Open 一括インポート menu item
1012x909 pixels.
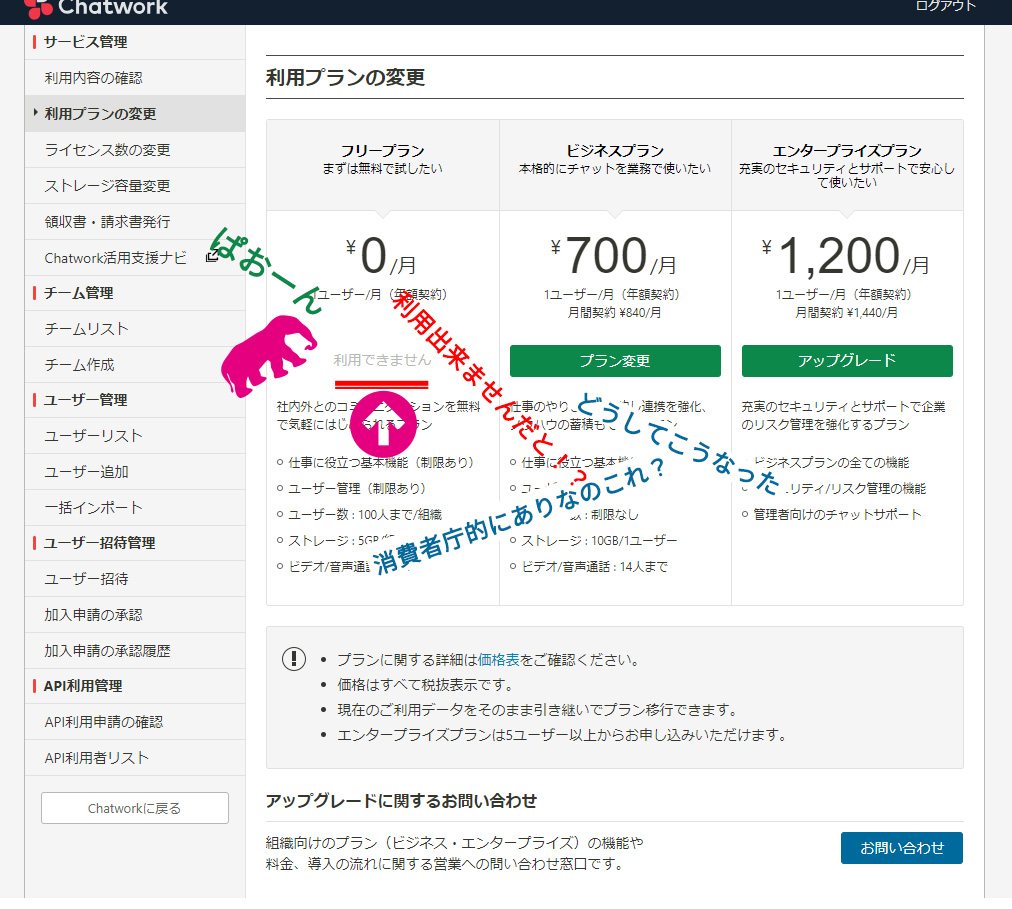point(135,507)
